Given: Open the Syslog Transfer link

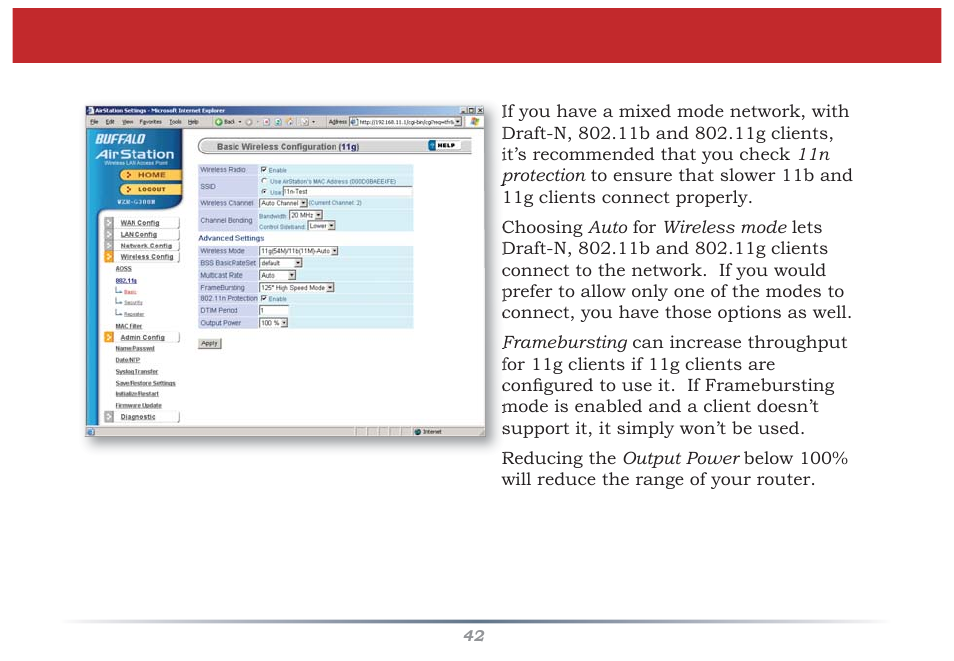Looking at the screenshot, I should [137, 371].
